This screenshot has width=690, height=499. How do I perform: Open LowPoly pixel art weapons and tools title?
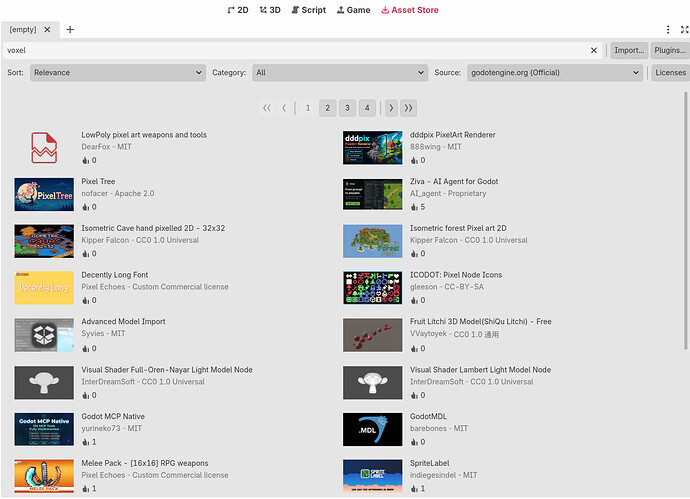[x=144, y=135]
